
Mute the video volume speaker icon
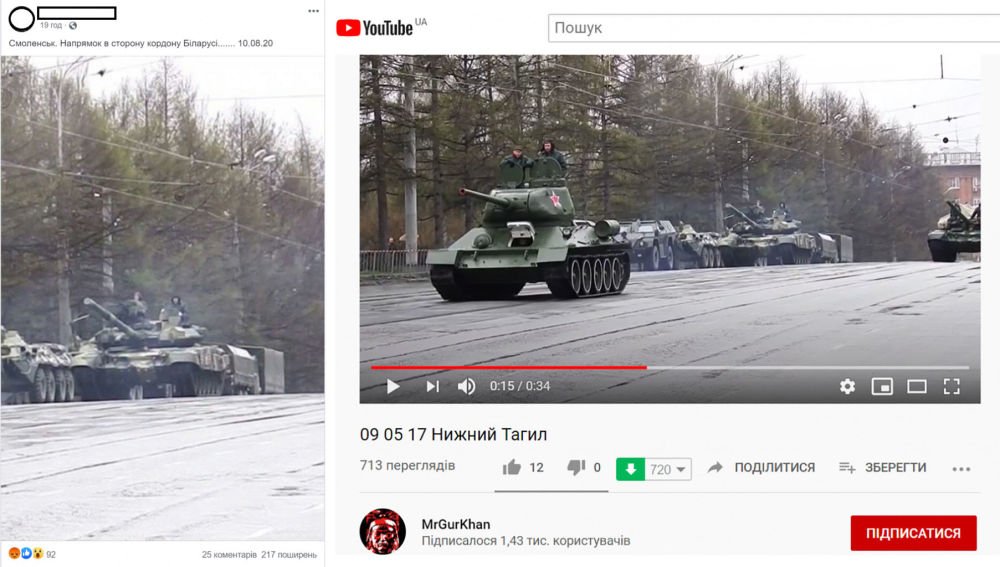click(x=466, y=387)
